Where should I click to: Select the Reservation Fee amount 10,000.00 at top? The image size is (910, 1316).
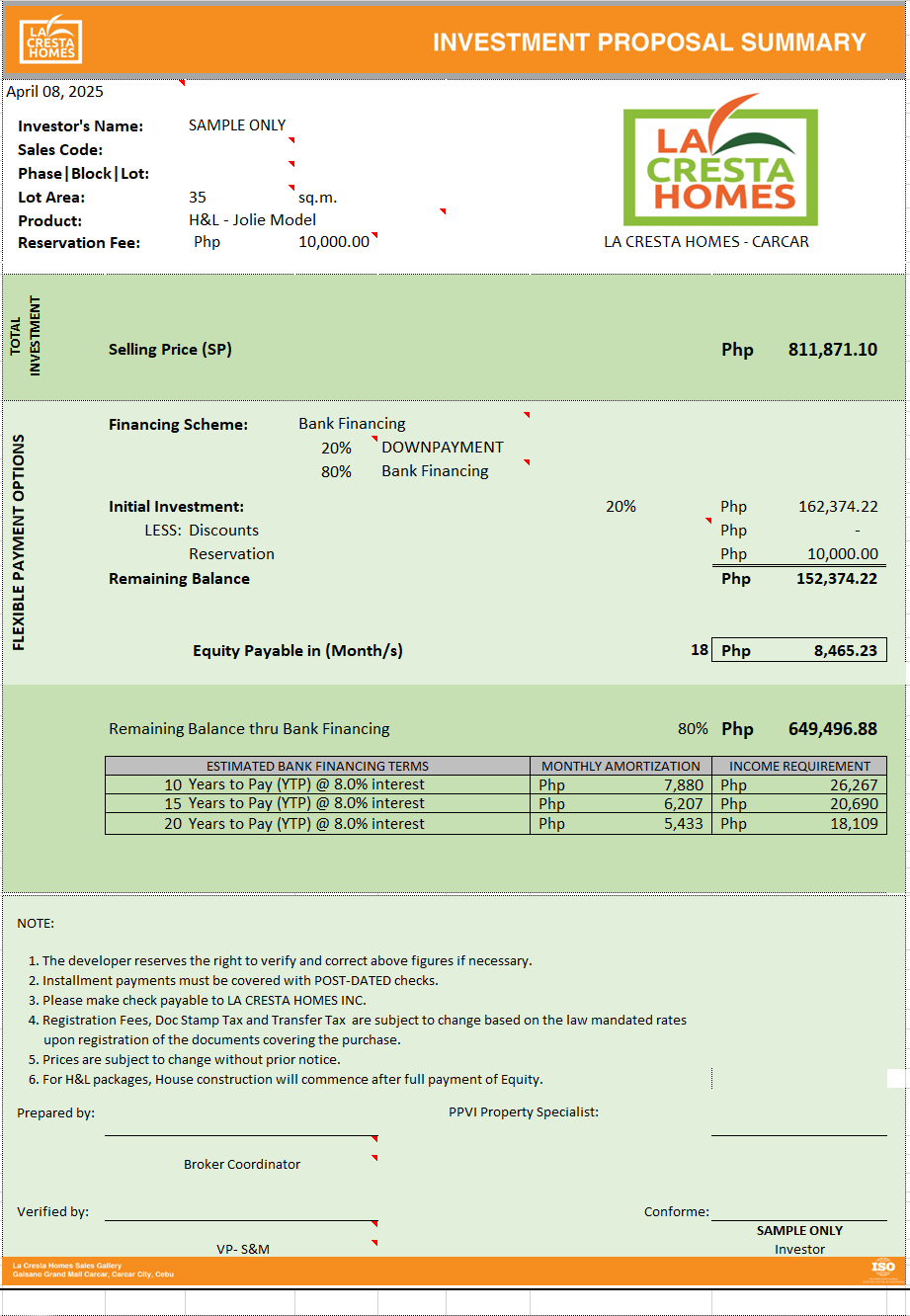point(334,242)
